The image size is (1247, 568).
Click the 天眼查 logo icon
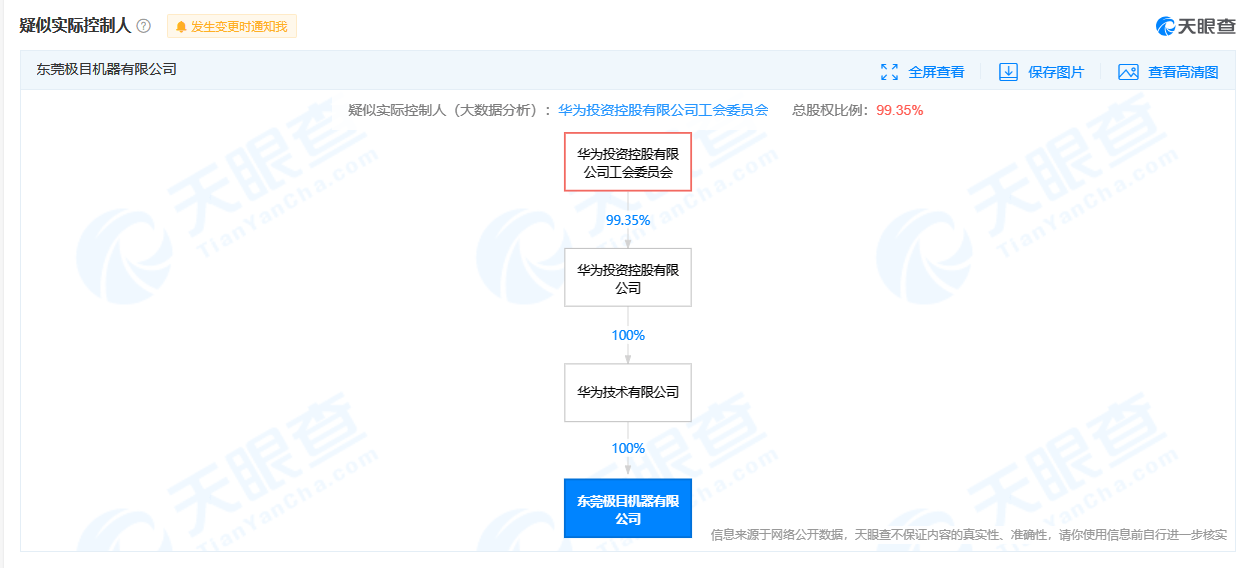click(1166, 26)
